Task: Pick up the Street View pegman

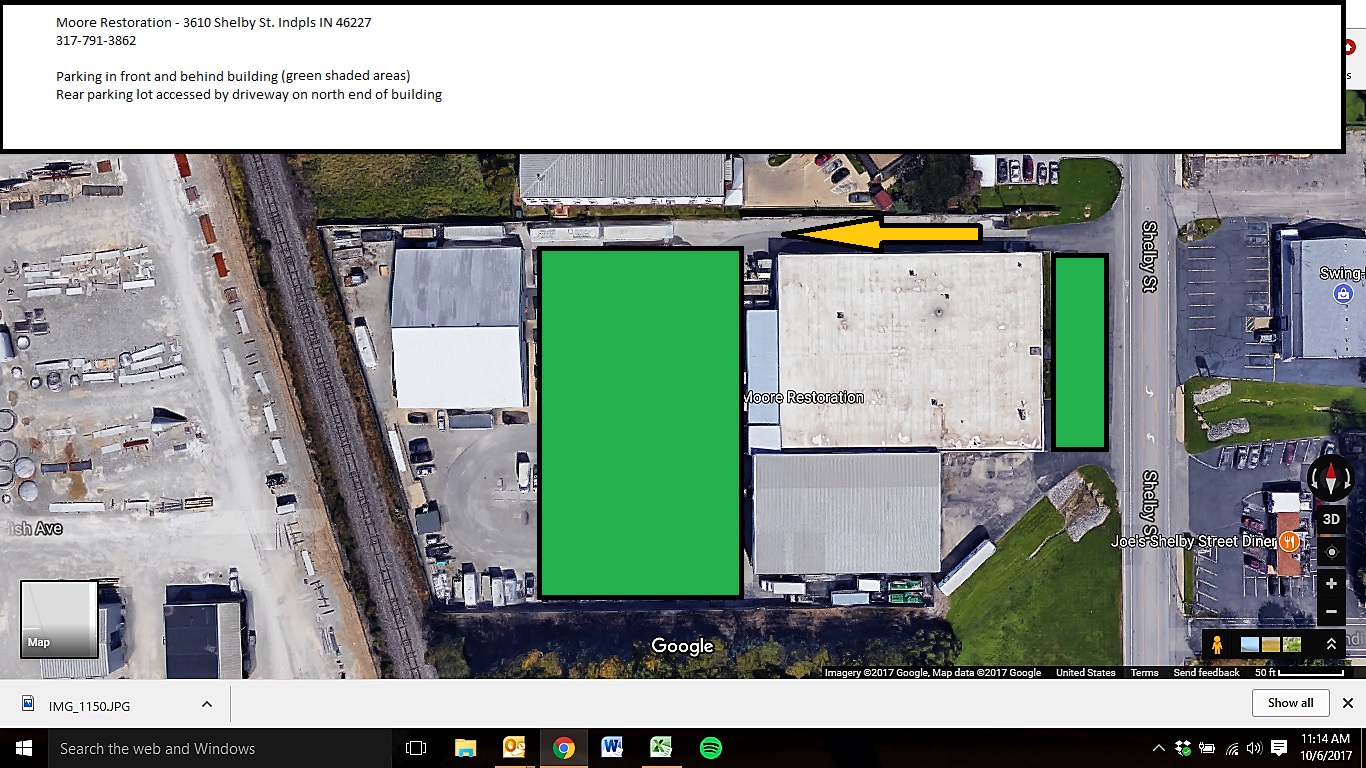Action: (1217, 645)
